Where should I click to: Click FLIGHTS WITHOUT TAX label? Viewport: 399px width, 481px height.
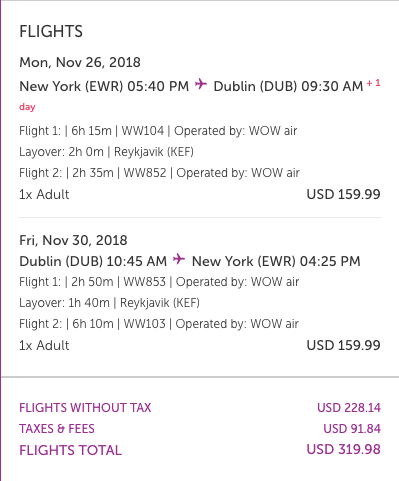tap(85, 408)
